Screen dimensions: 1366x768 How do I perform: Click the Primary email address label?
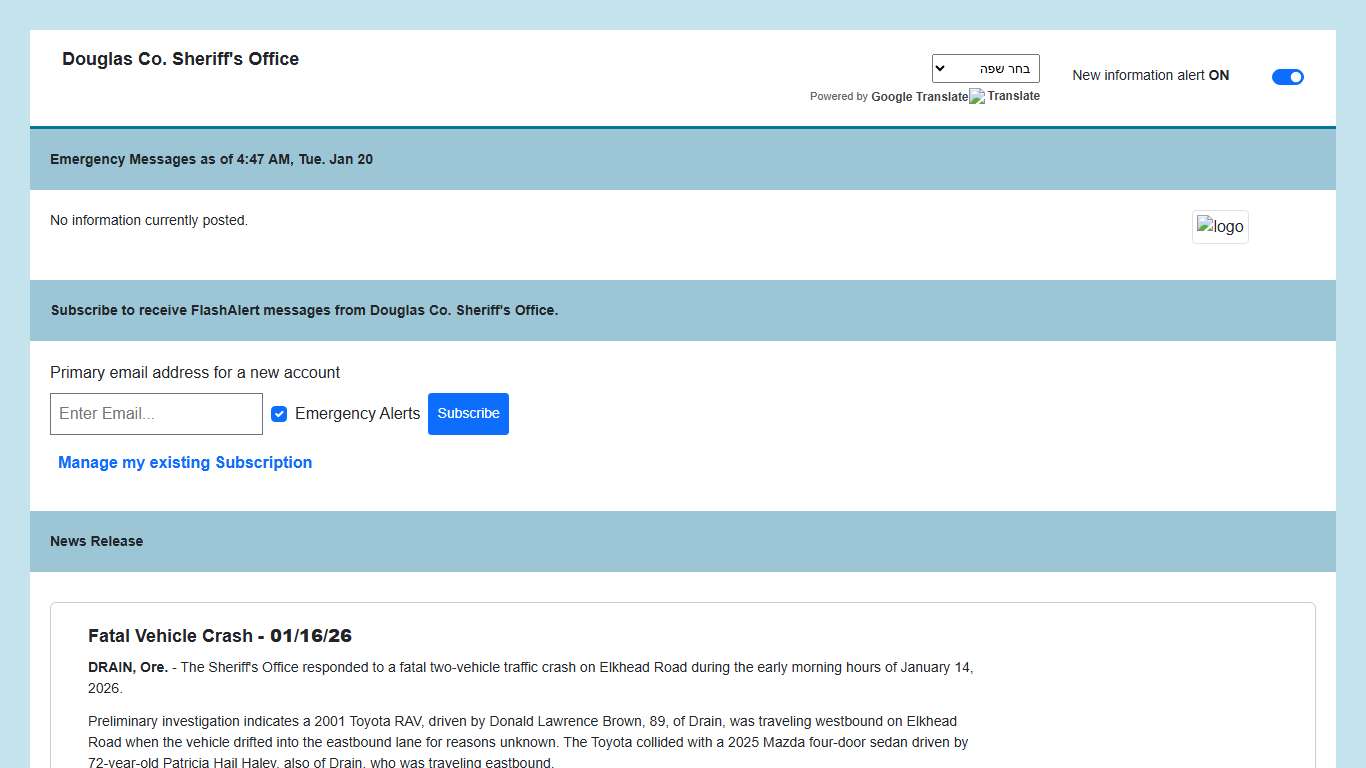click(x=195, y=372)
